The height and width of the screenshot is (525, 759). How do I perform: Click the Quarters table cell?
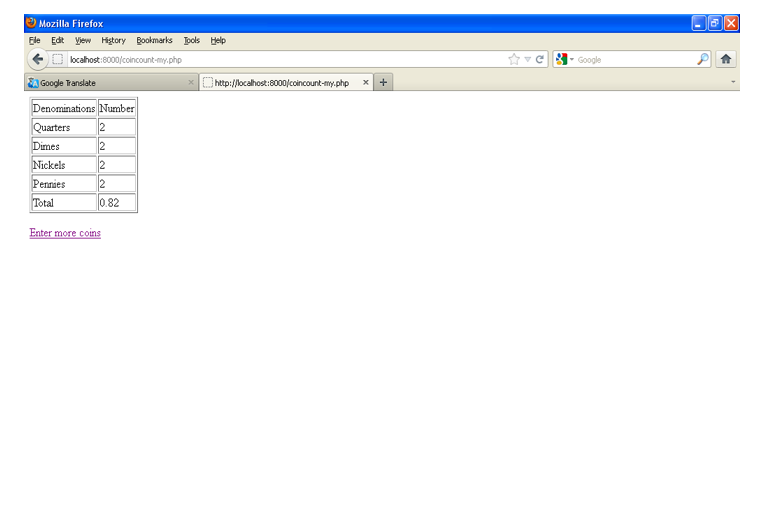pyautogui.click(x=64, y=127)
